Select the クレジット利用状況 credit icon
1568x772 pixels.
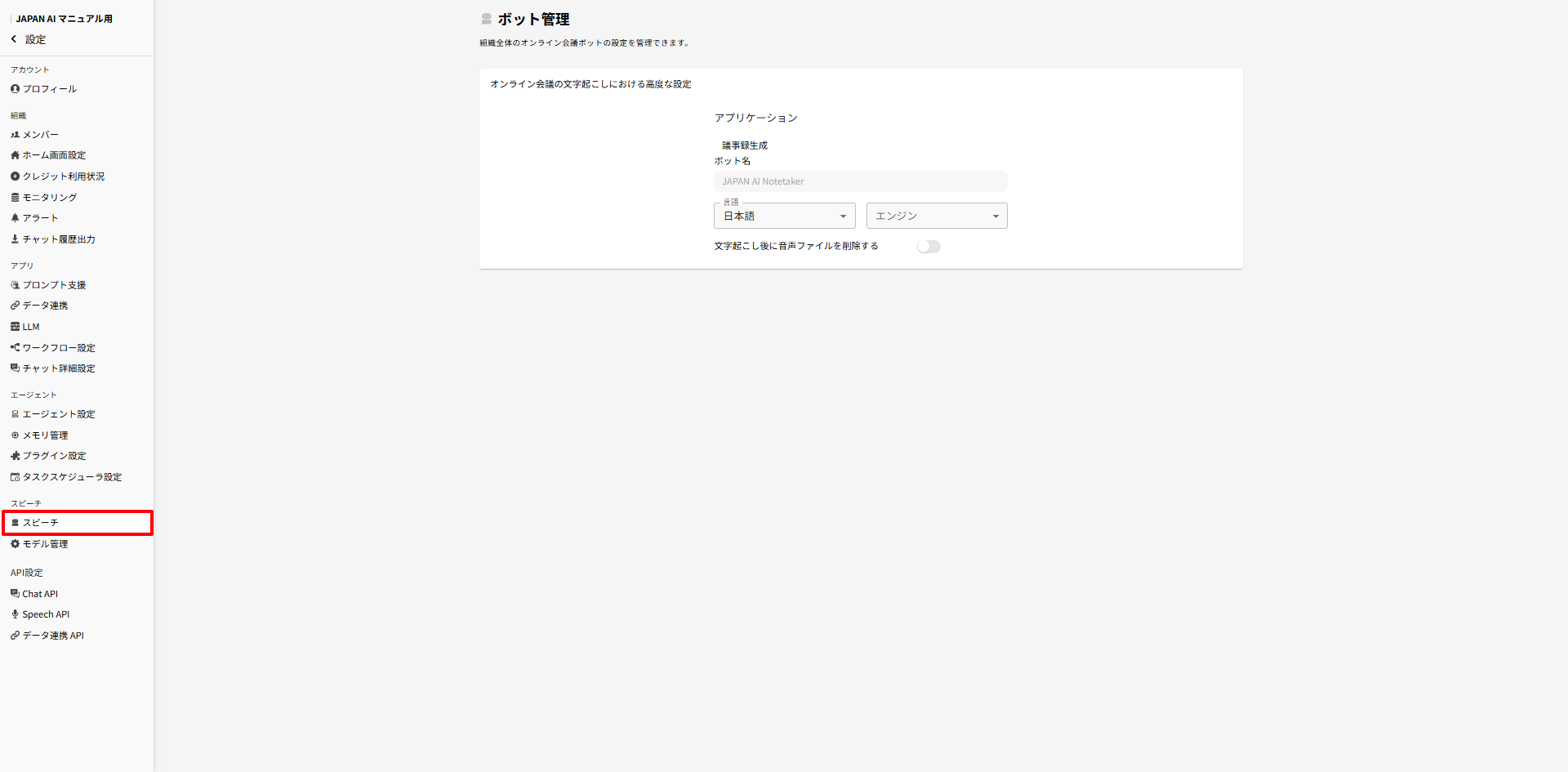pos(15,176)
